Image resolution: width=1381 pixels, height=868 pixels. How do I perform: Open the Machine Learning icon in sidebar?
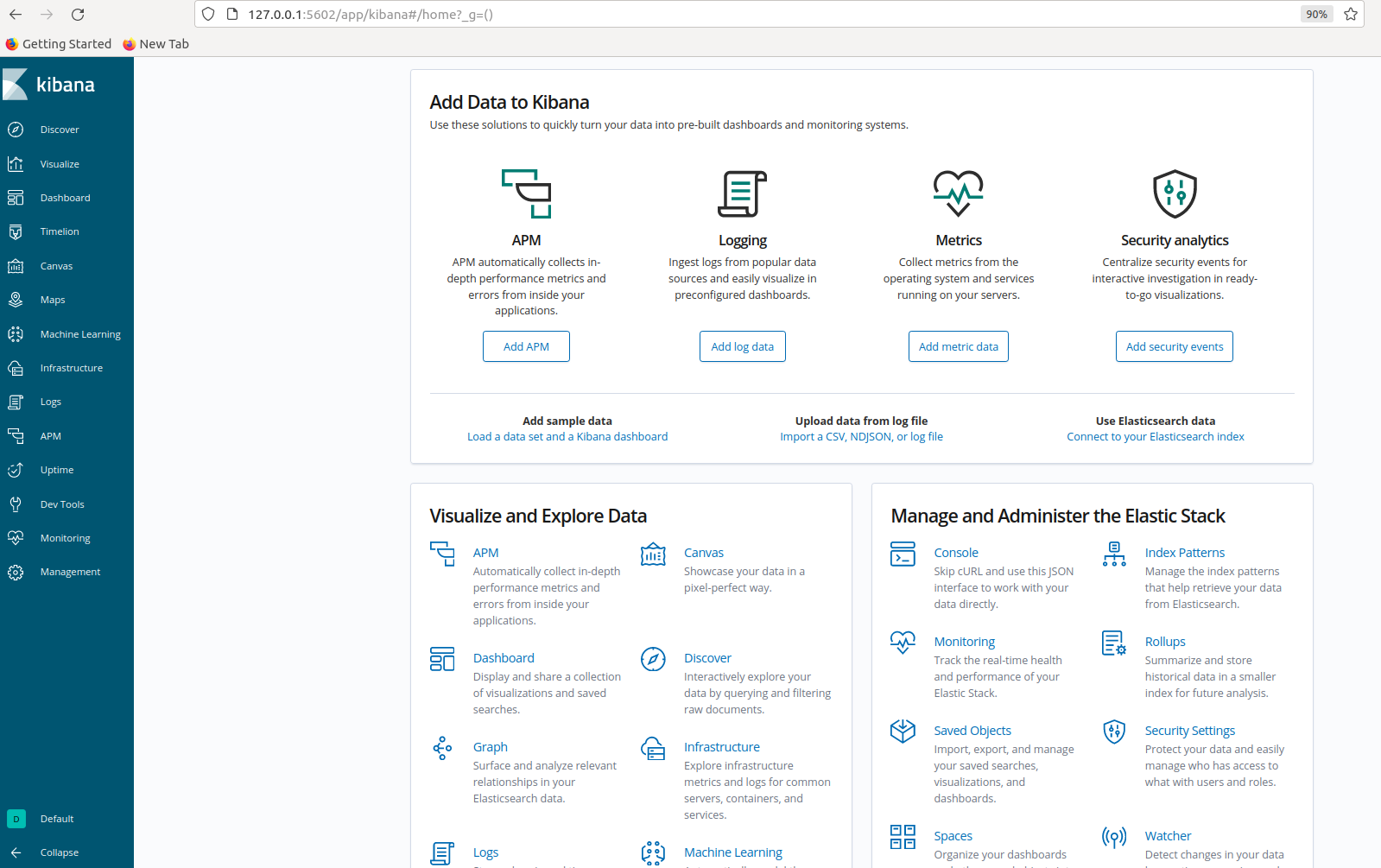click(x=16, y=334)
